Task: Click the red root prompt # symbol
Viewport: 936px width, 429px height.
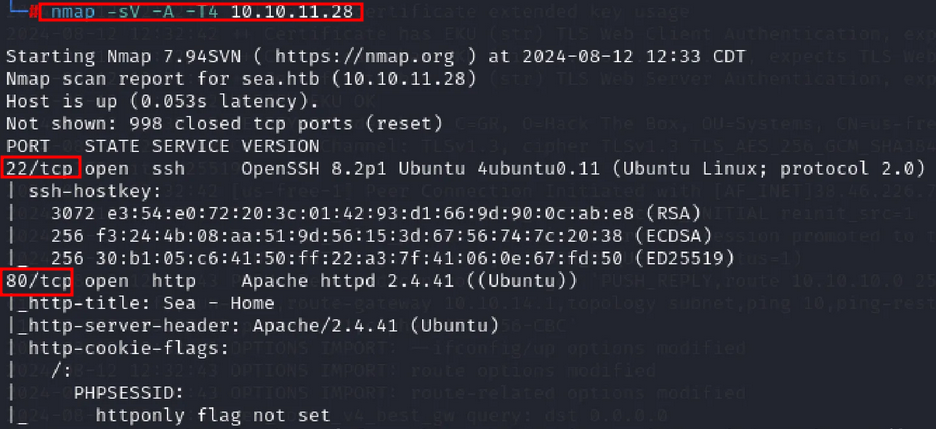Action: coord(34,13)
